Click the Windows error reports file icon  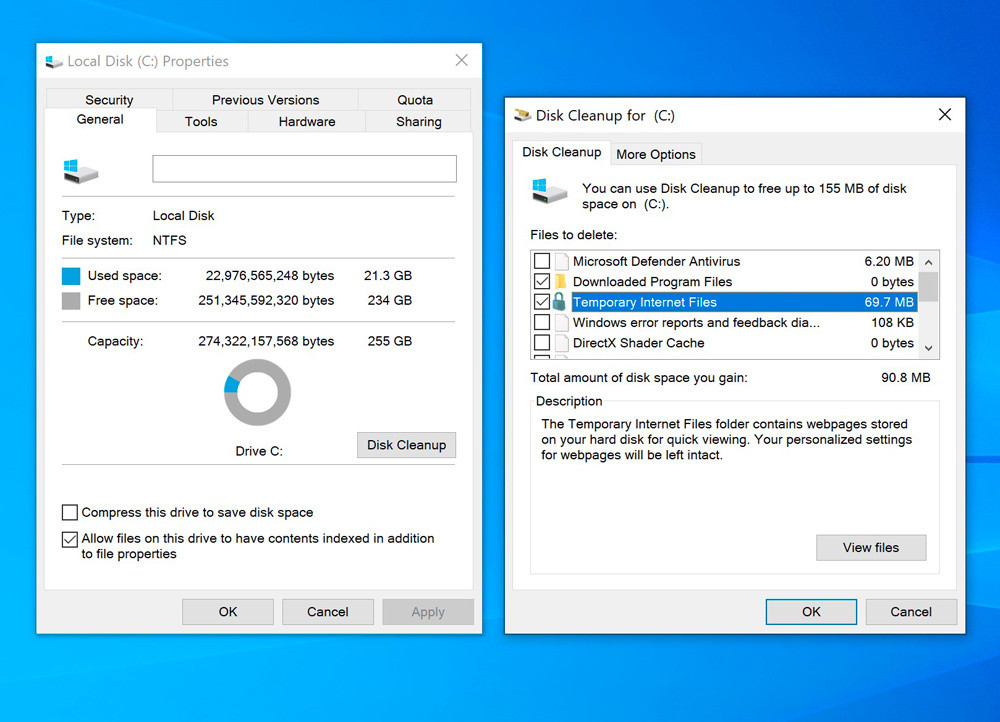[563, 323]
